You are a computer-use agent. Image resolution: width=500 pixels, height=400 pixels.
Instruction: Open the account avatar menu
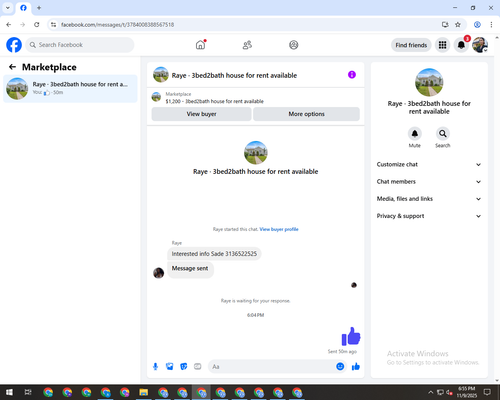(480, 45)
